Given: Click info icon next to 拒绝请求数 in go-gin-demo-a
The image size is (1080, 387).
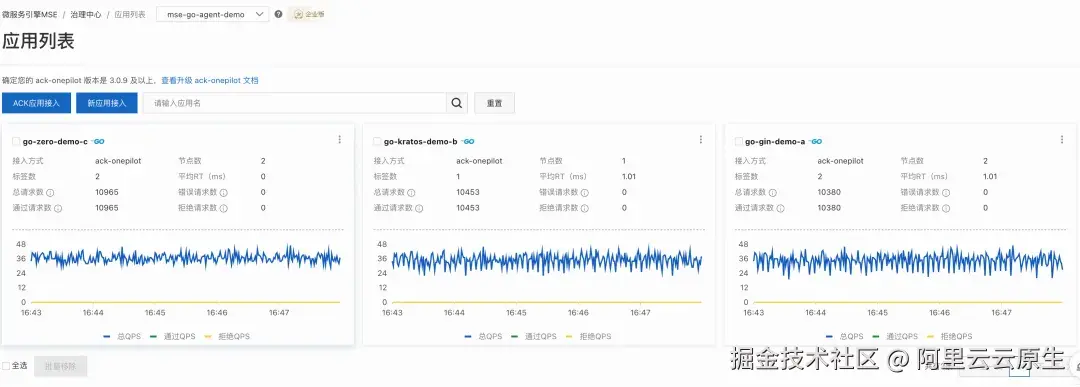Looking at the screenshot, I should [946, 208].
